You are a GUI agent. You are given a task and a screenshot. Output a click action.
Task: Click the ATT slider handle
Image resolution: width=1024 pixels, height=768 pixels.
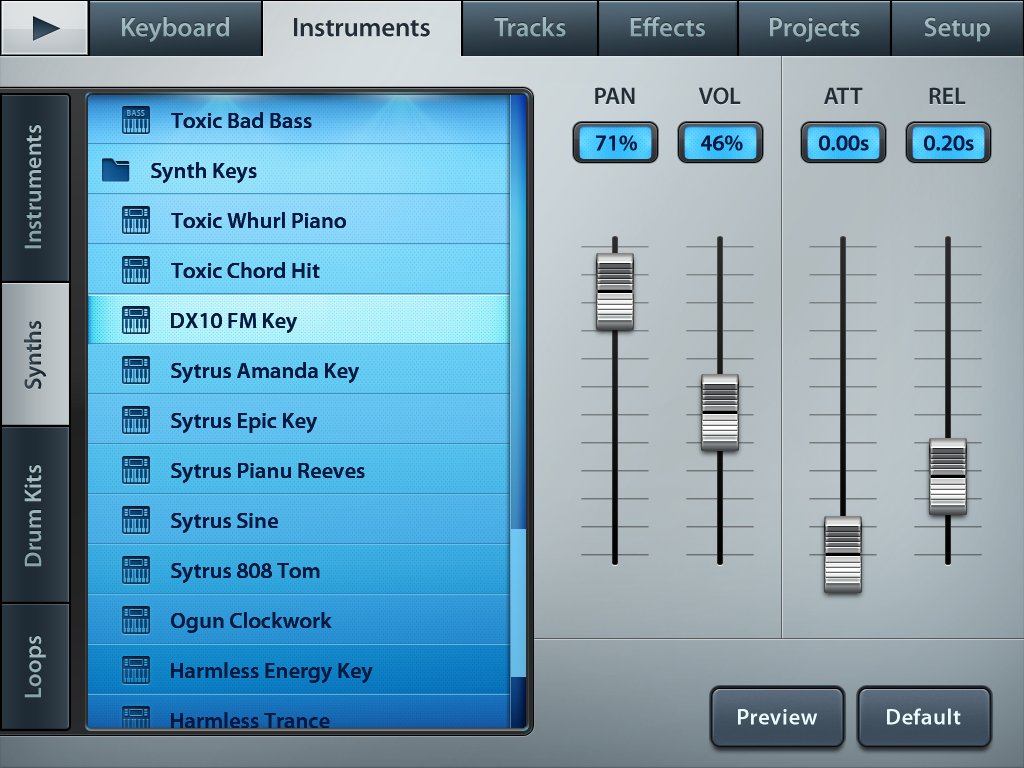[x=842, y=555]
